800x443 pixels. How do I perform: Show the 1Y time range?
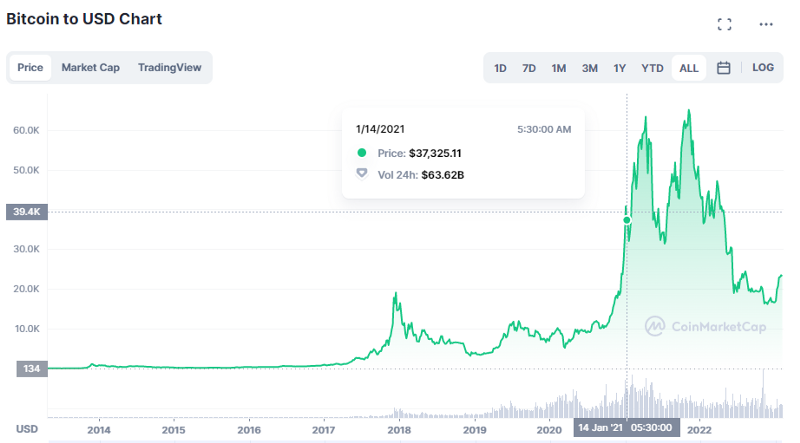tap(620, 68)
